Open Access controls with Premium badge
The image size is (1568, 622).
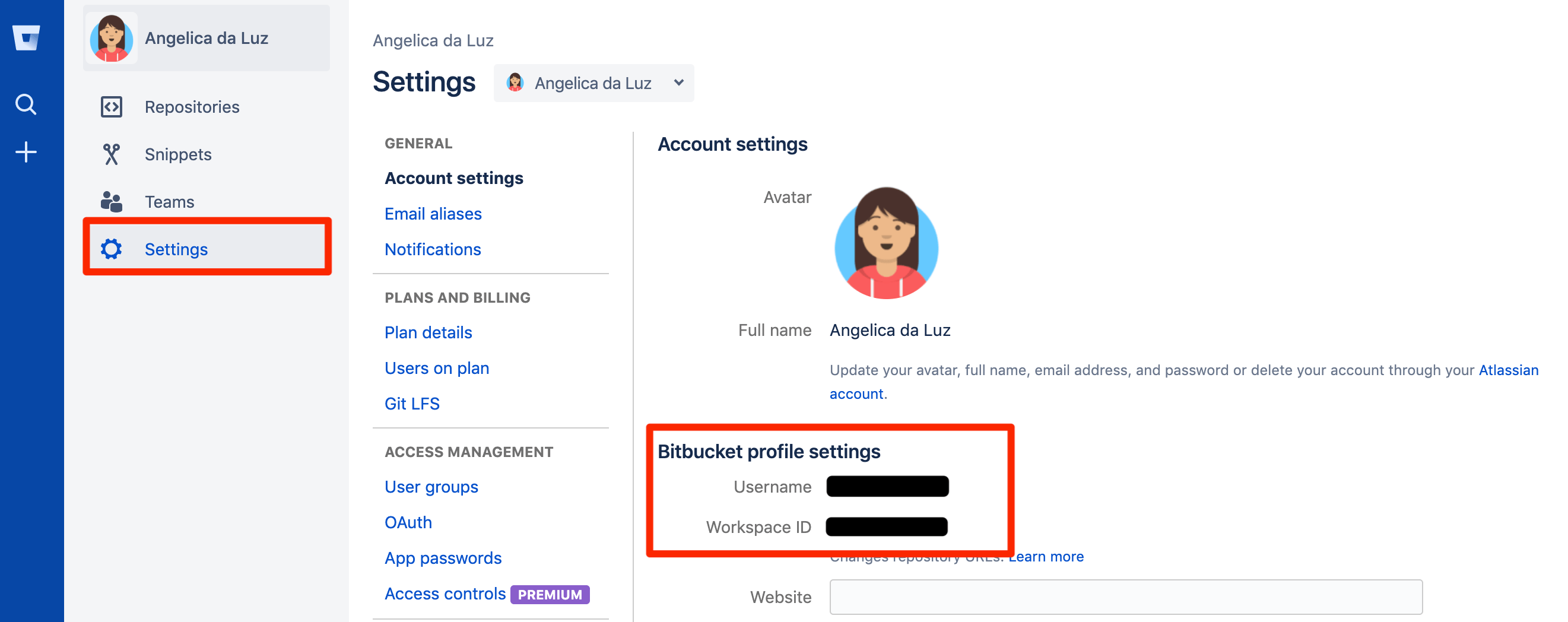(x=445, y=594)
